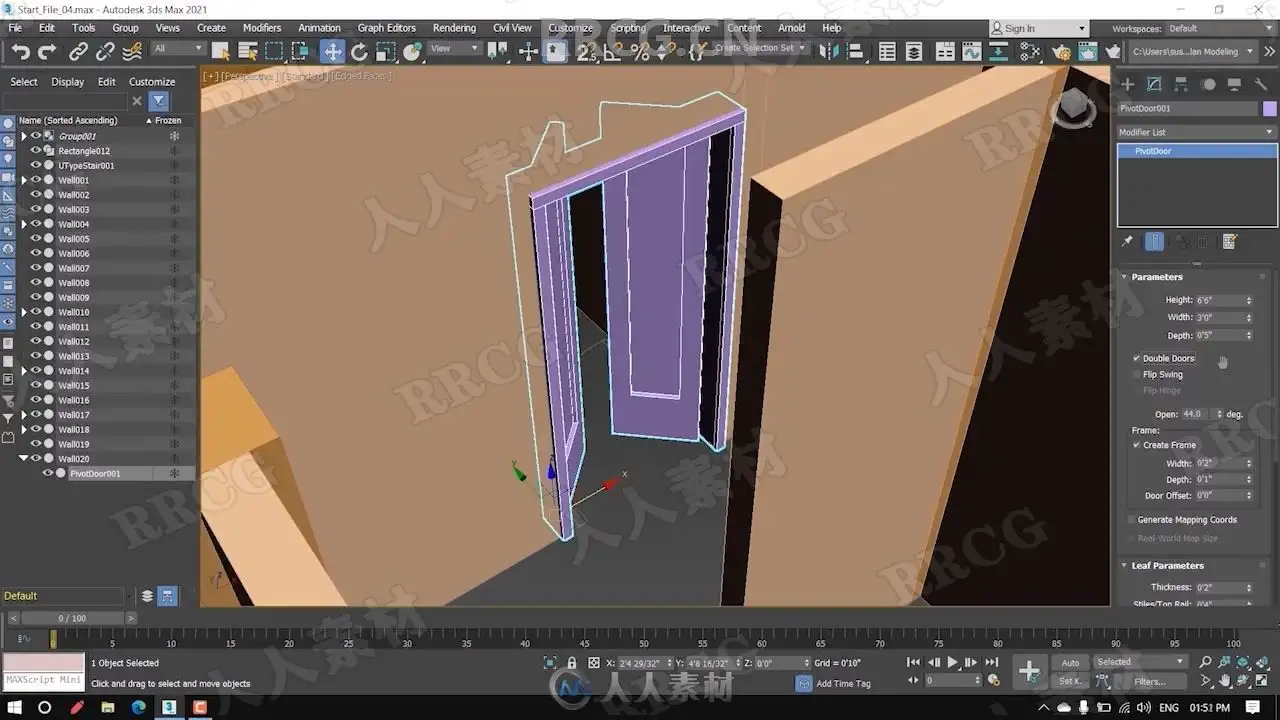Toggle Auto Key animation mode

[x=1070, y=663]
